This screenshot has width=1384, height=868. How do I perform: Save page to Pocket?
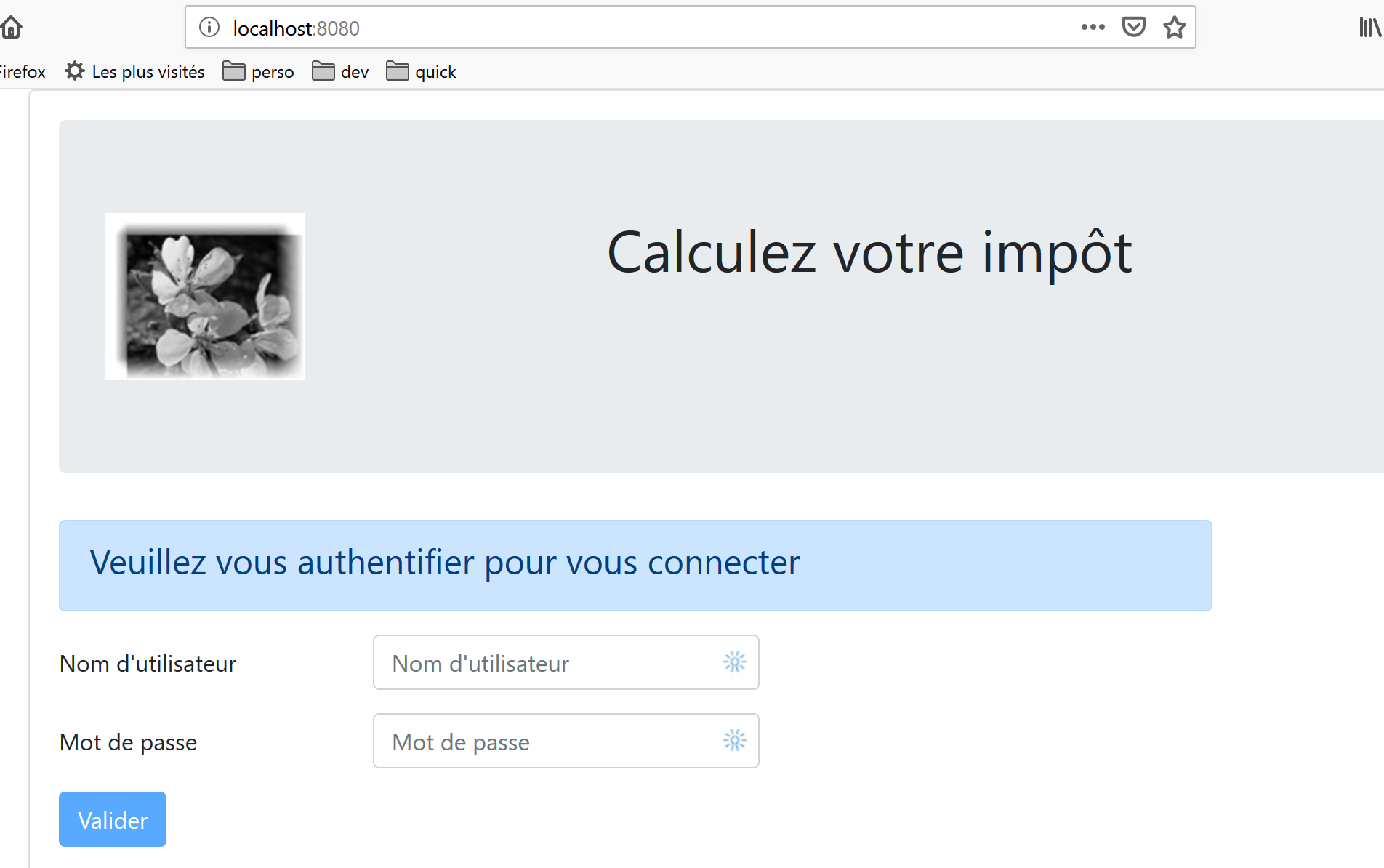(x=1133, y=28)
